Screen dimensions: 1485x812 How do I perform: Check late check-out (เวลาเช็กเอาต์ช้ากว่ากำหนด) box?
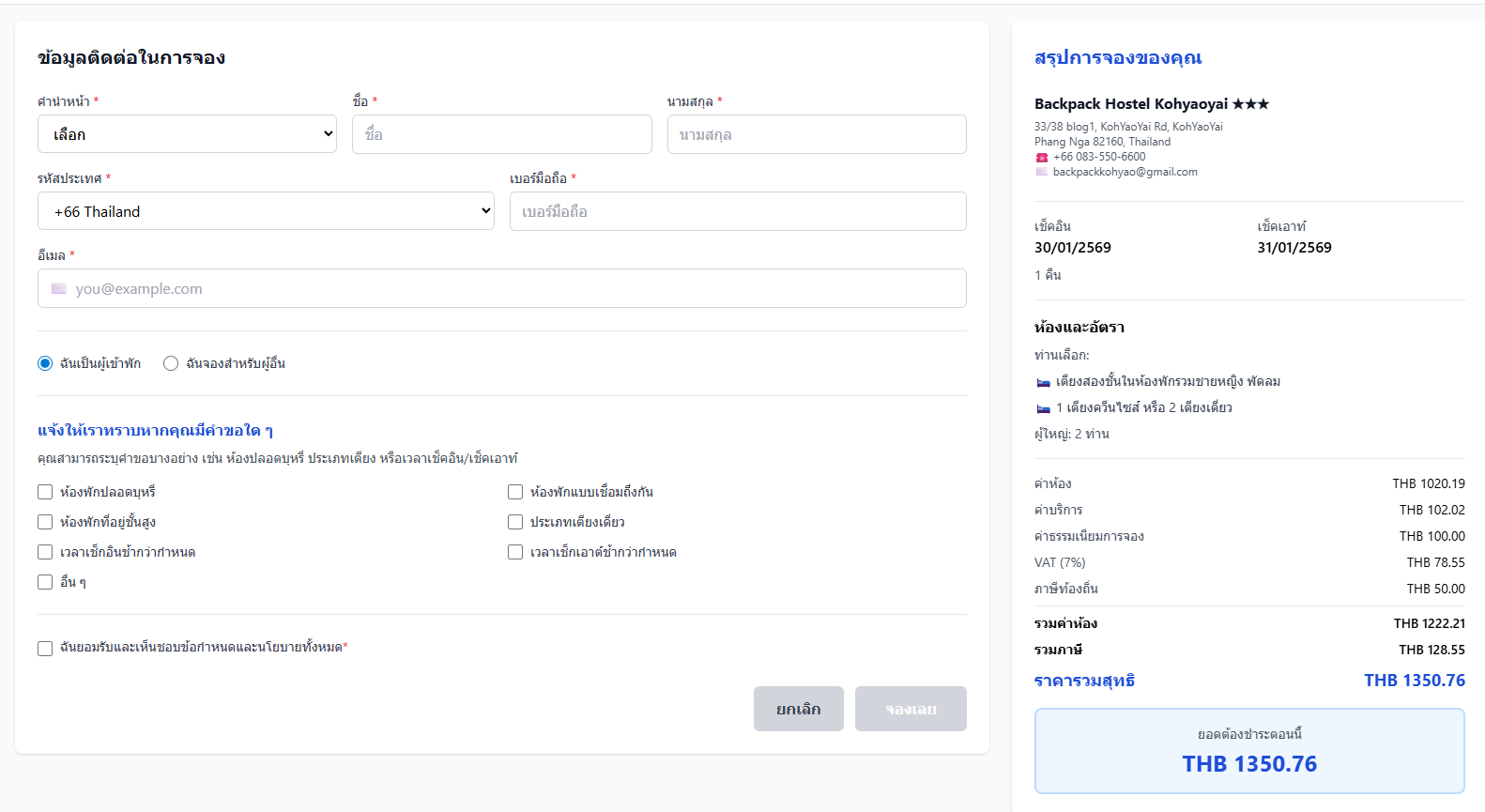coord(515,552)
